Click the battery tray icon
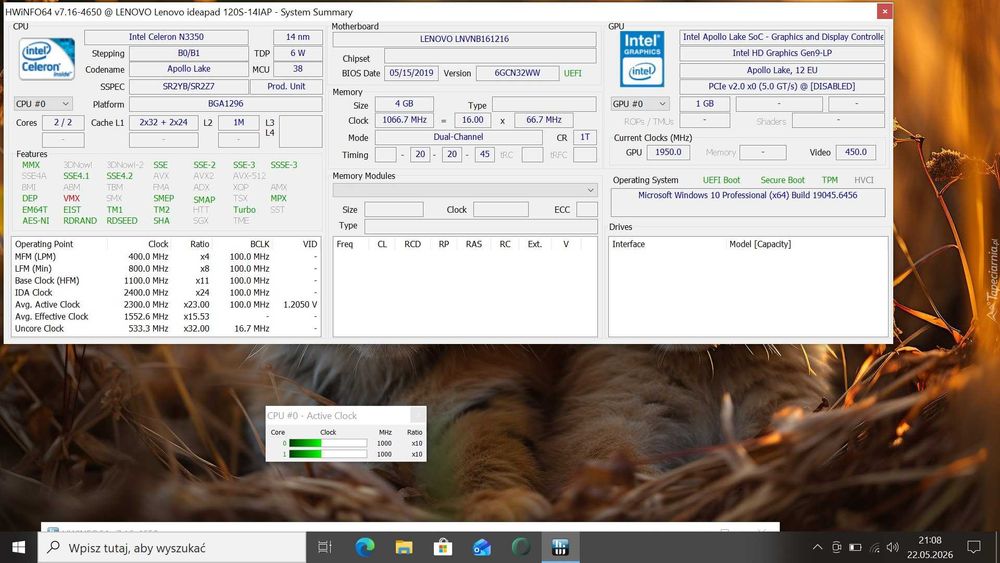The height and width of the screenshot is (563, 1000). coord(855,547)
